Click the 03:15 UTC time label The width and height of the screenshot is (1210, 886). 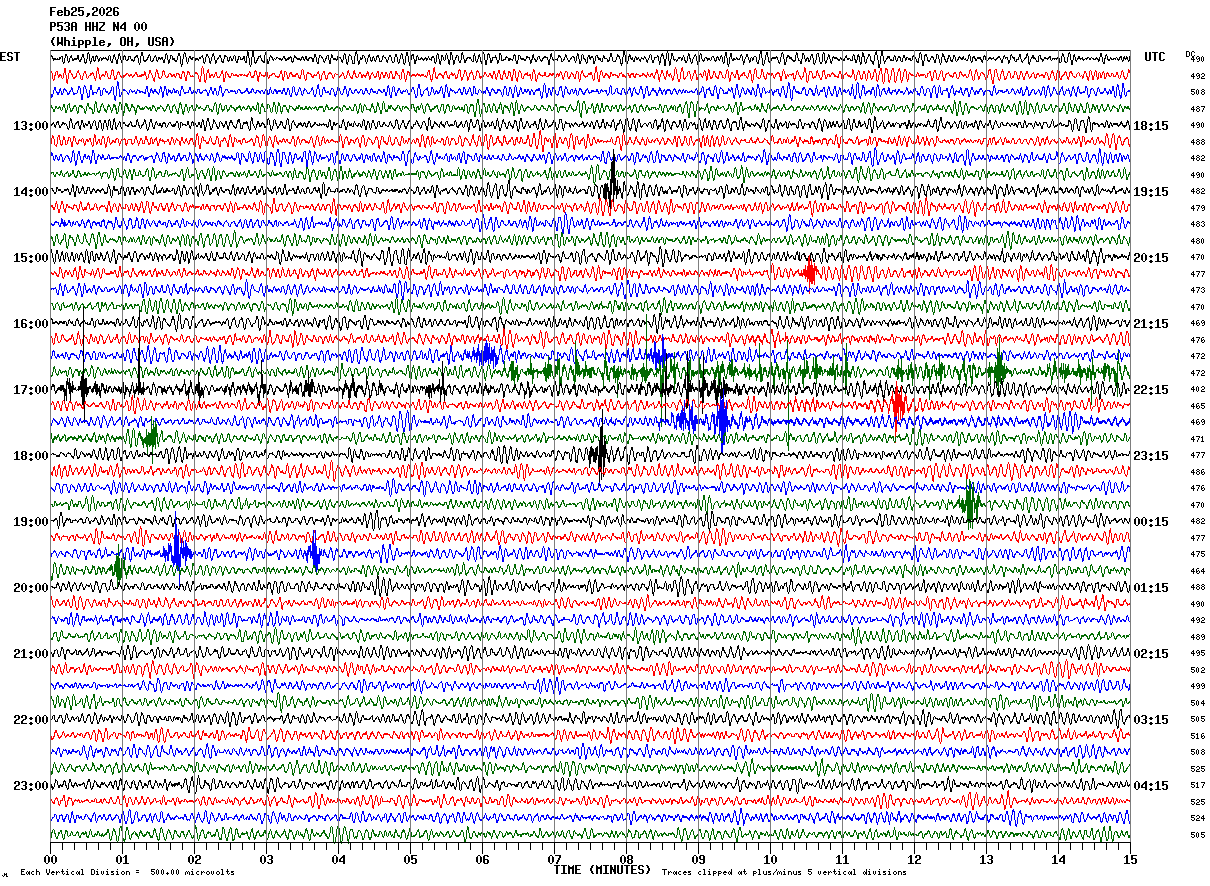[1151, 719]
